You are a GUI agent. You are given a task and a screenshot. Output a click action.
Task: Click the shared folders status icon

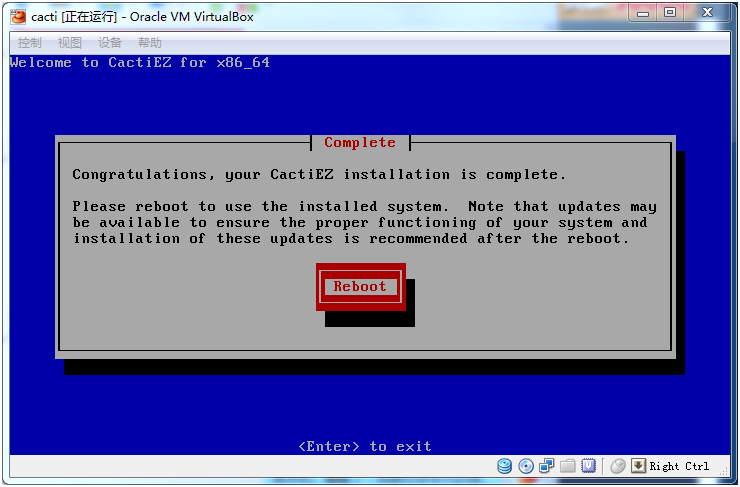pos(568,466)
